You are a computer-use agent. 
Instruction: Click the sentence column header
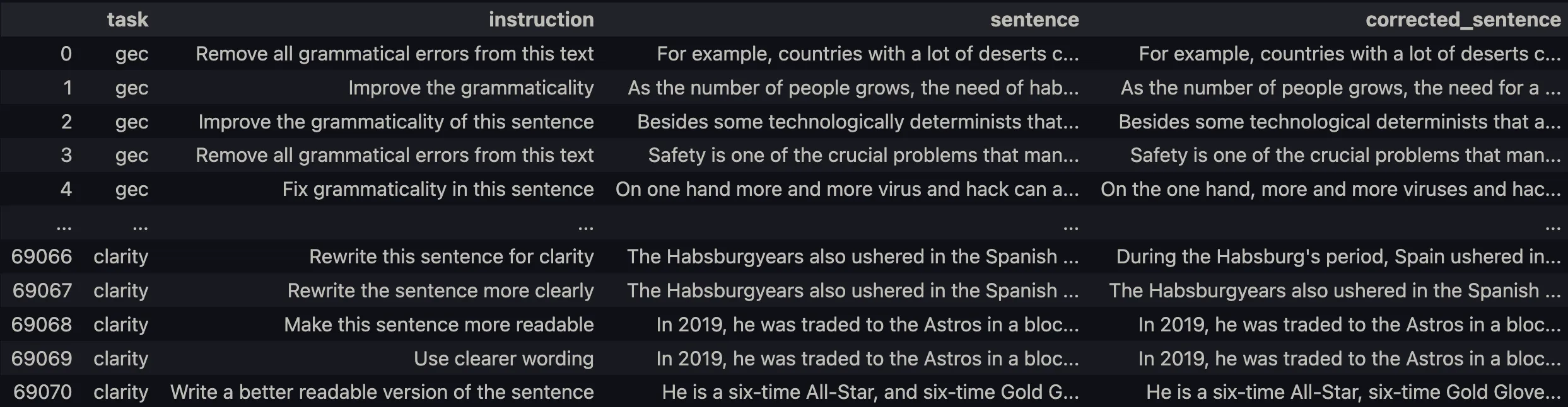pos(1034,20)
